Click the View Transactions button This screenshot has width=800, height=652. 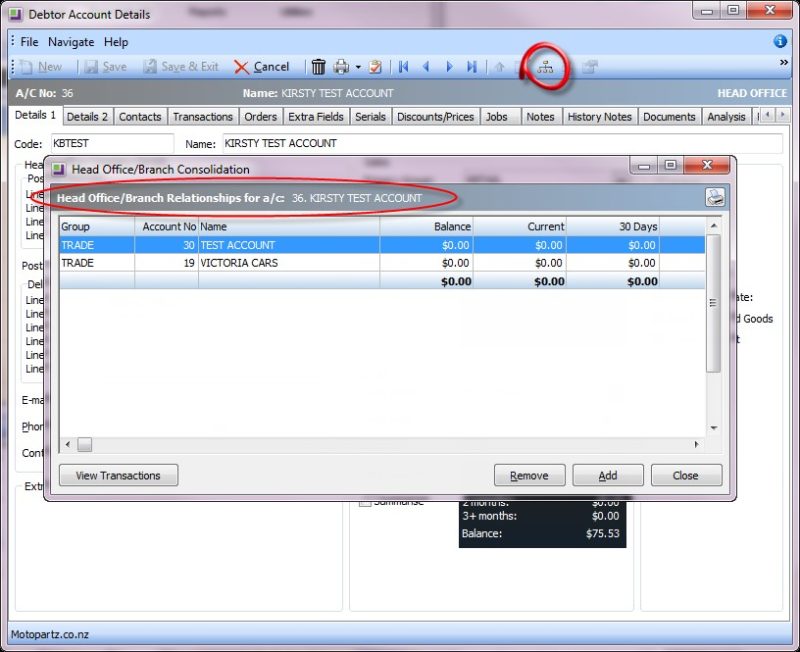pos(118,475)
